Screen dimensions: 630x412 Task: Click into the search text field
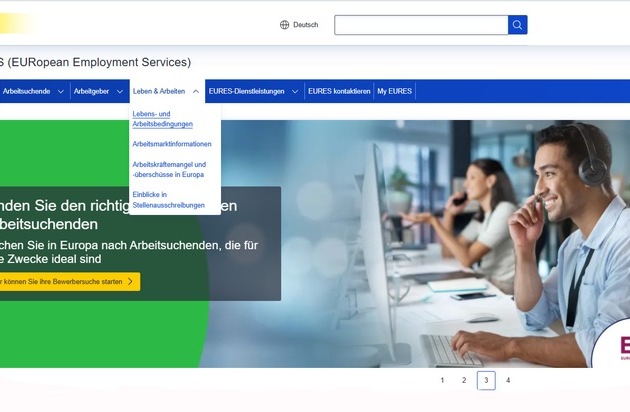tap(420, 25)
